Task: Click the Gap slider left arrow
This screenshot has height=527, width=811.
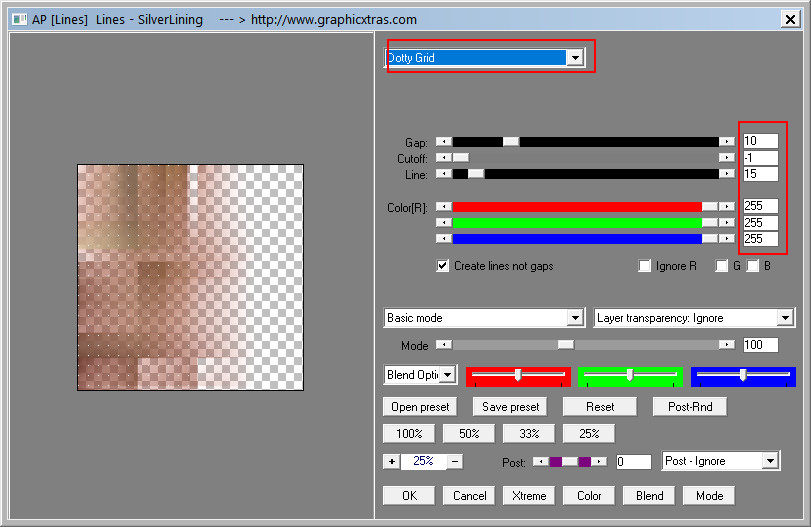Action: tap(444, 141)
